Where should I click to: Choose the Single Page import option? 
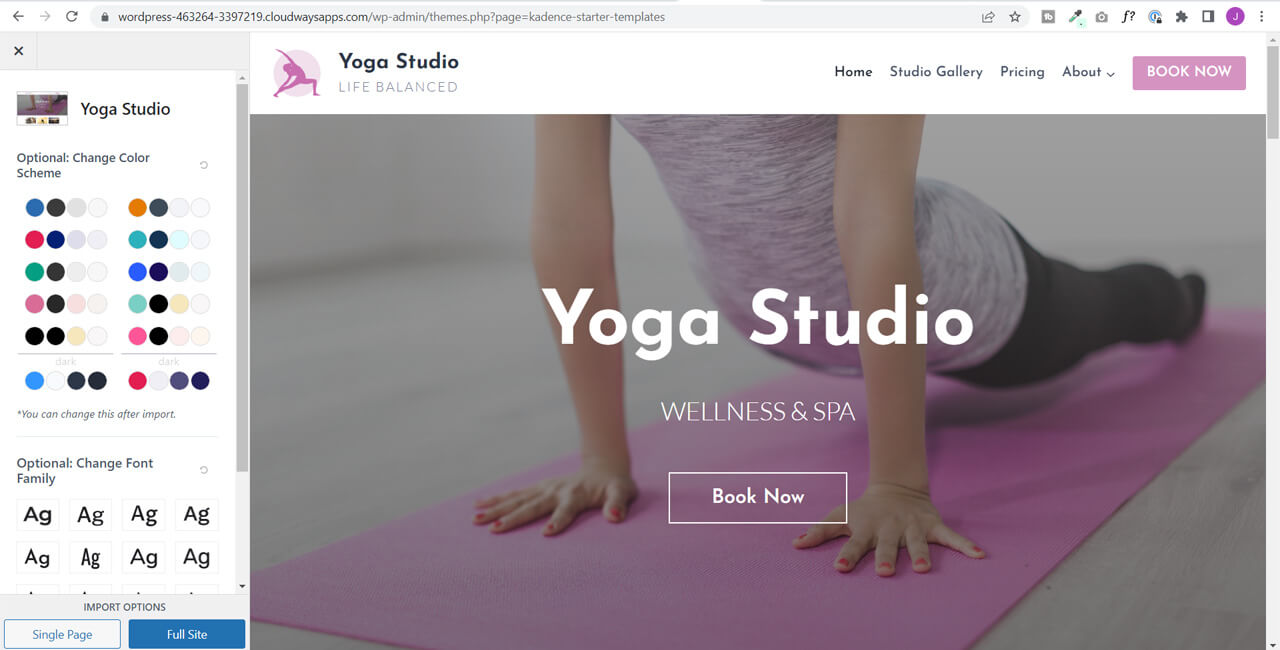[x=62, y=634]
